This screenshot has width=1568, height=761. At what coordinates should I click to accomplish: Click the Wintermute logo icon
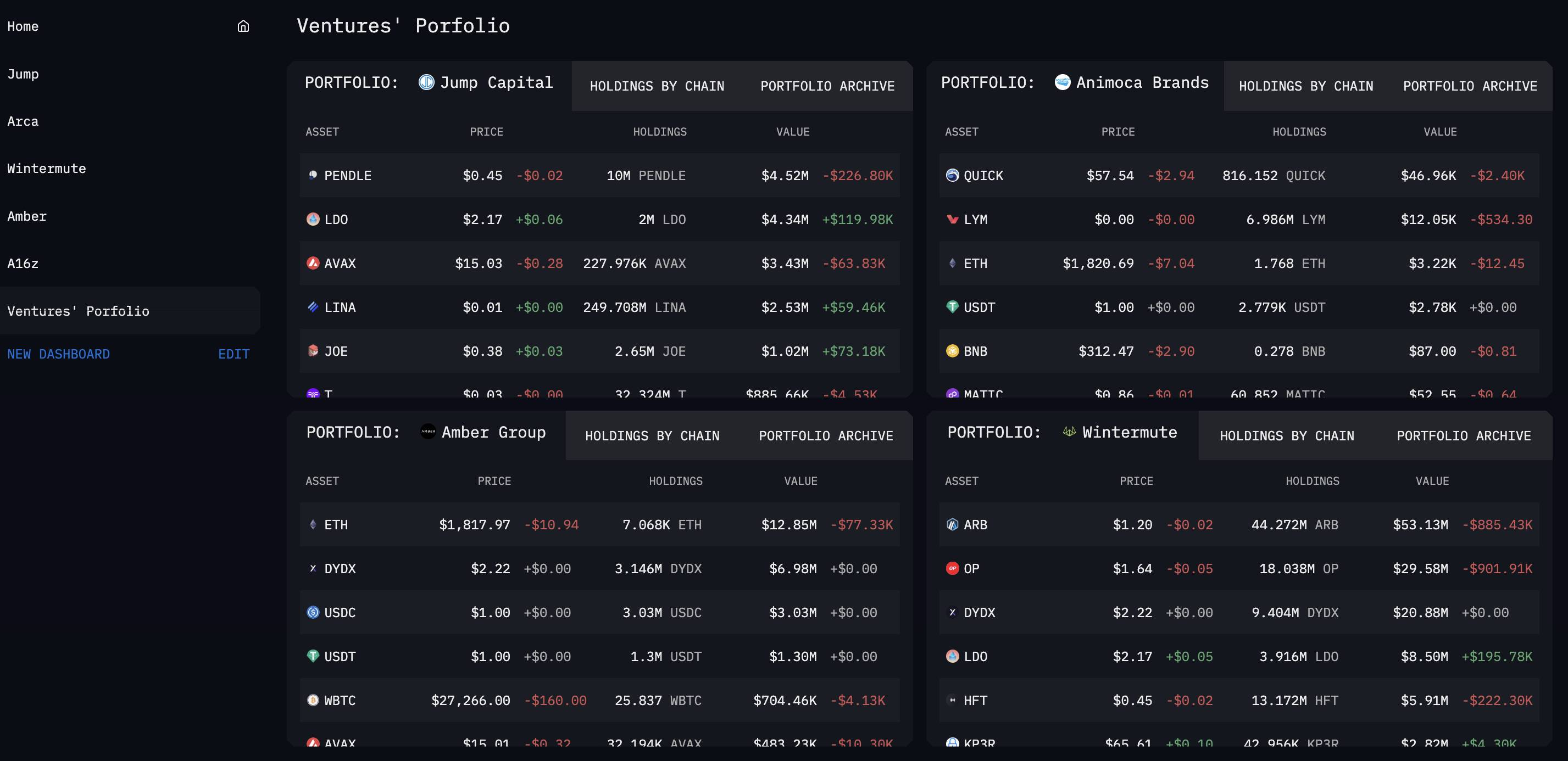pos(1069,432)
